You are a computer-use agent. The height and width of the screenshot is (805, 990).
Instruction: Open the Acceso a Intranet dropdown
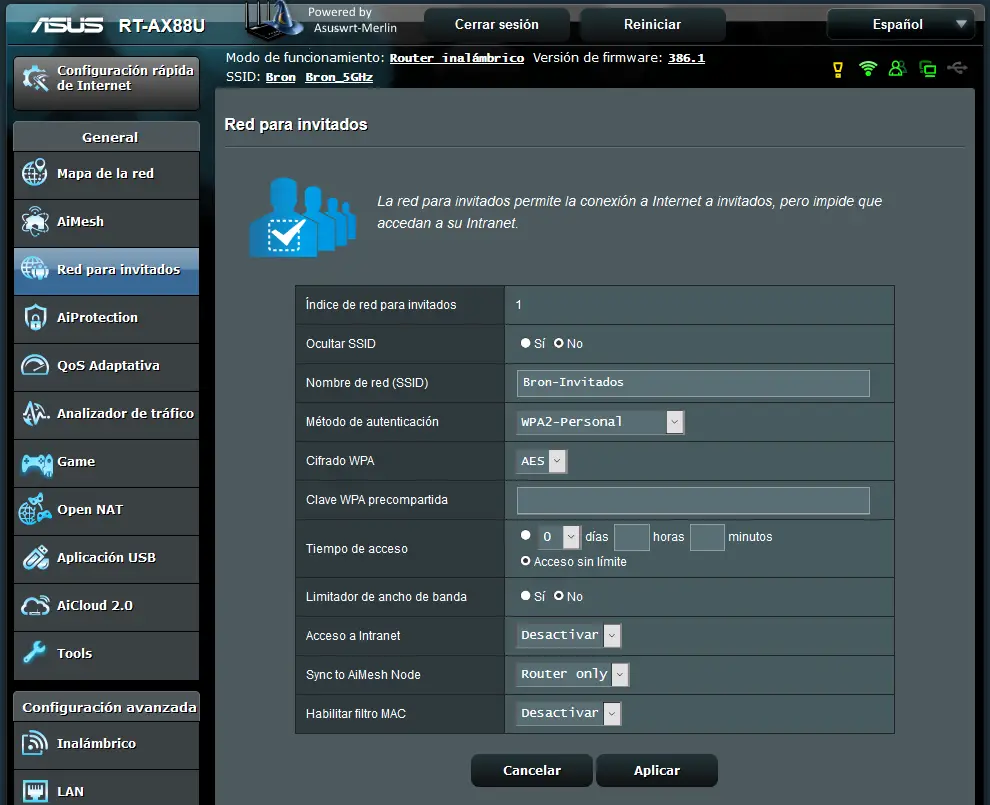click(568, 635)
